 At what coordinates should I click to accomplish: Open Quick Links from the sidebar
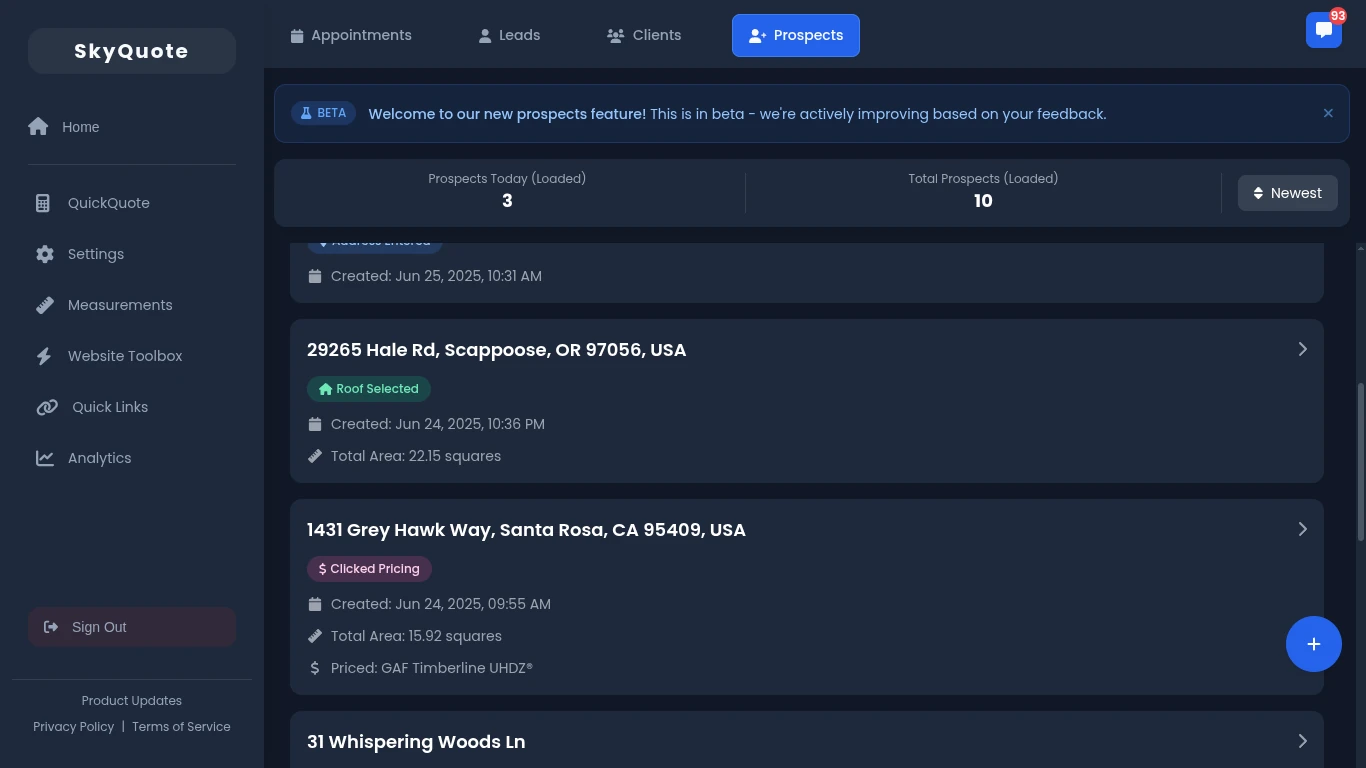click(132, 407)
